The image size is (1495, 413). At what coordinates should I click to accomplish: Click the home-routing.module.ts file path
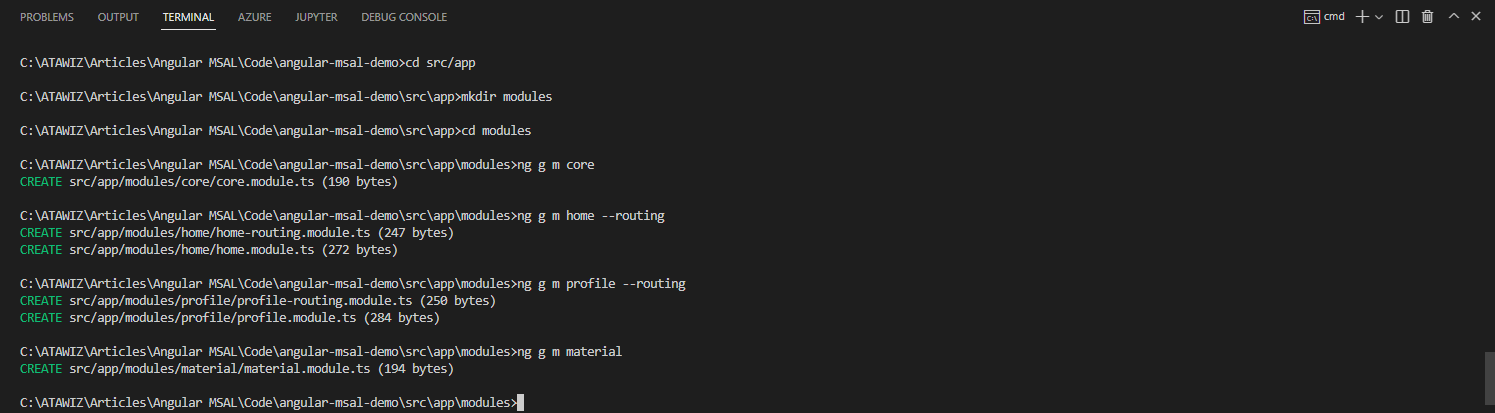click(x=204, y=233)
